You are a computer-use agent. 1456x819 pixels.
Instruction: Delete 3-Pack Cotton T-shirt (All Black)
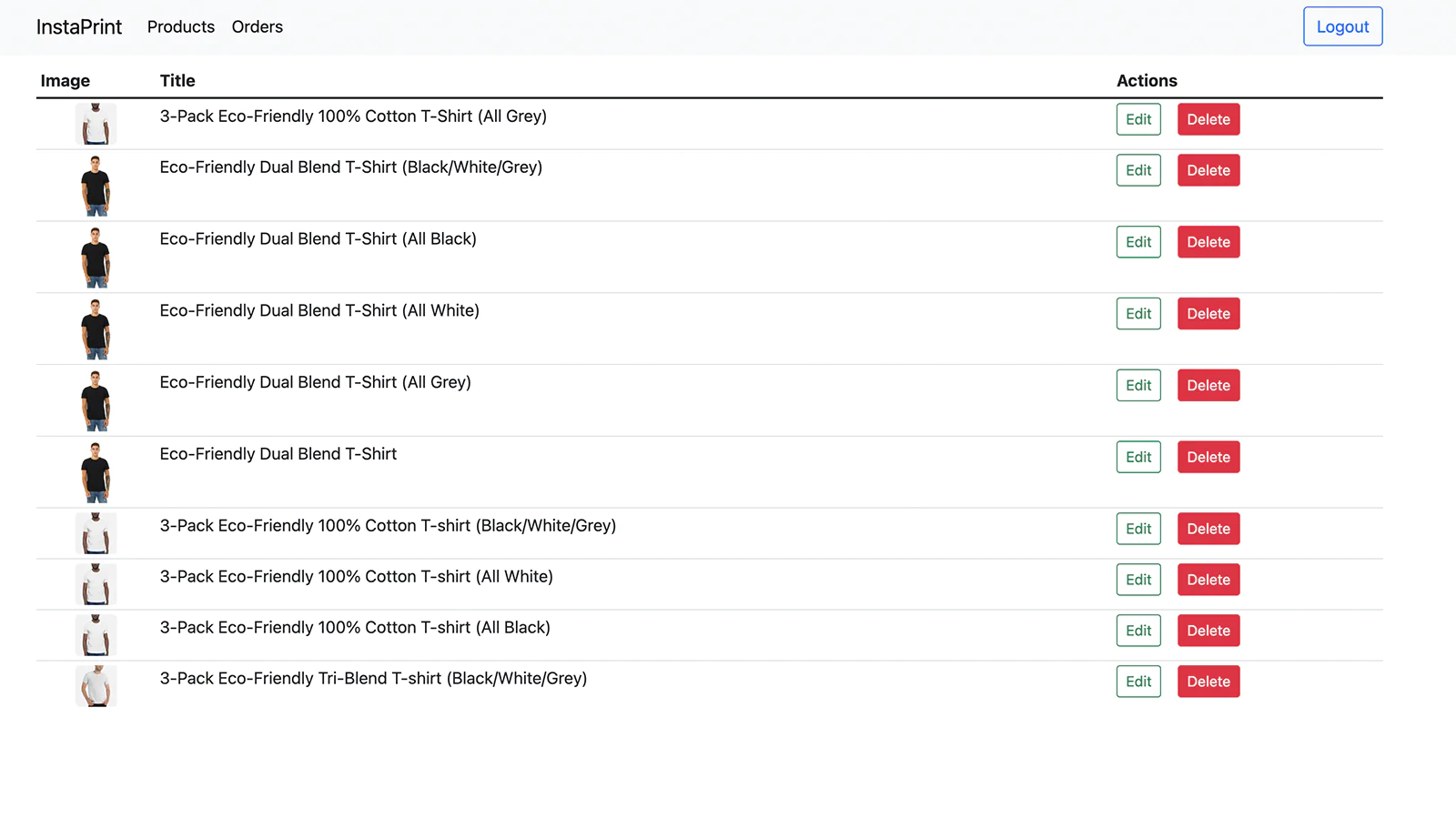pyautogui.click(x=1208, y=631)
